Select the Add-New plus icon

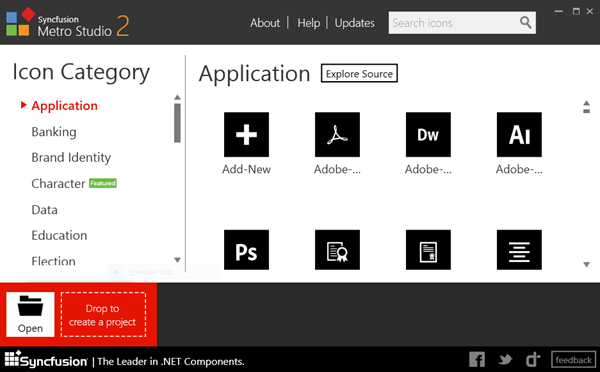pos(246,134)
